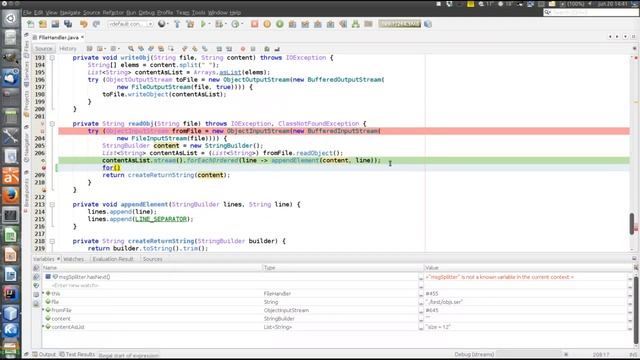Image resolution: width=640 pixels, height=360 pixels.
Task: Toggle the breakpoint on the red highlighted line
Action: [x=42, y=131]
